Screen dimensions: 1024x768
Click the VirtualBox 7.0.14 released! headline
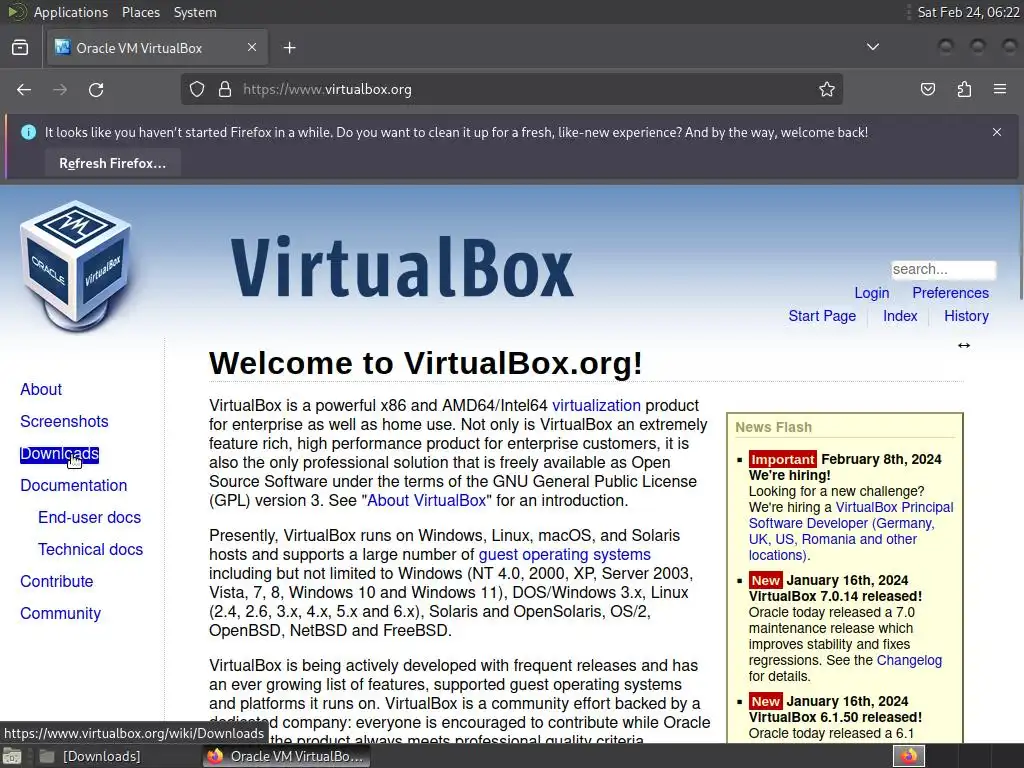(835, 596)
